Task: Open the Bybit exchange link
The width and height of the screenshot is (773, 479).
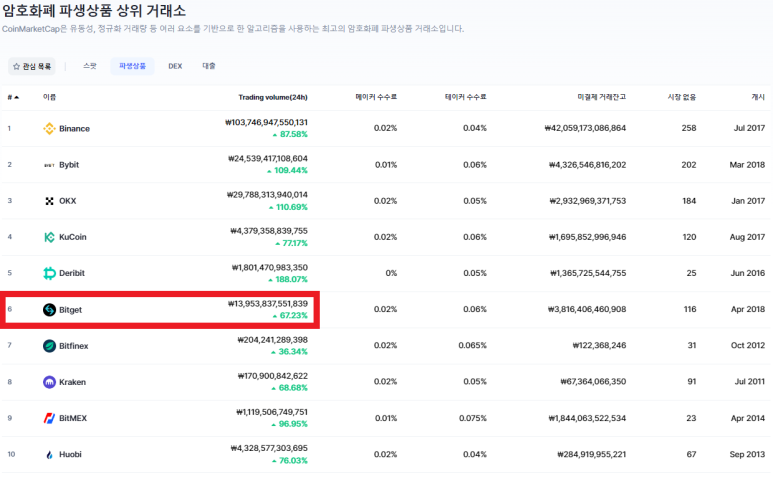Action: (69, 165)
